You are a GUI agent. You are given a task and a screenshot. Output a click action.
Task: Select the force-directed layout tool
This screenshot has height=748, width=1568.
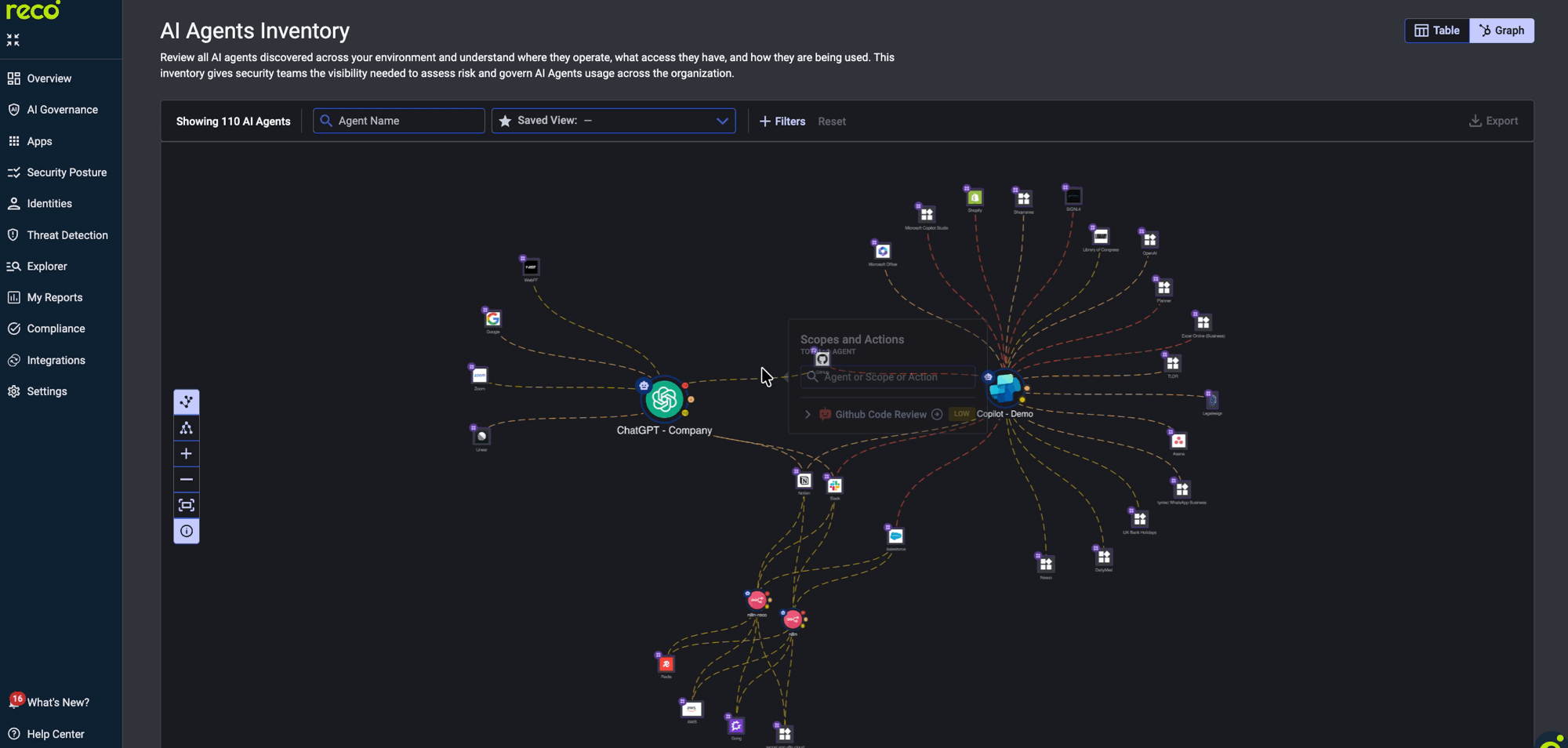(x=187, y=401)
